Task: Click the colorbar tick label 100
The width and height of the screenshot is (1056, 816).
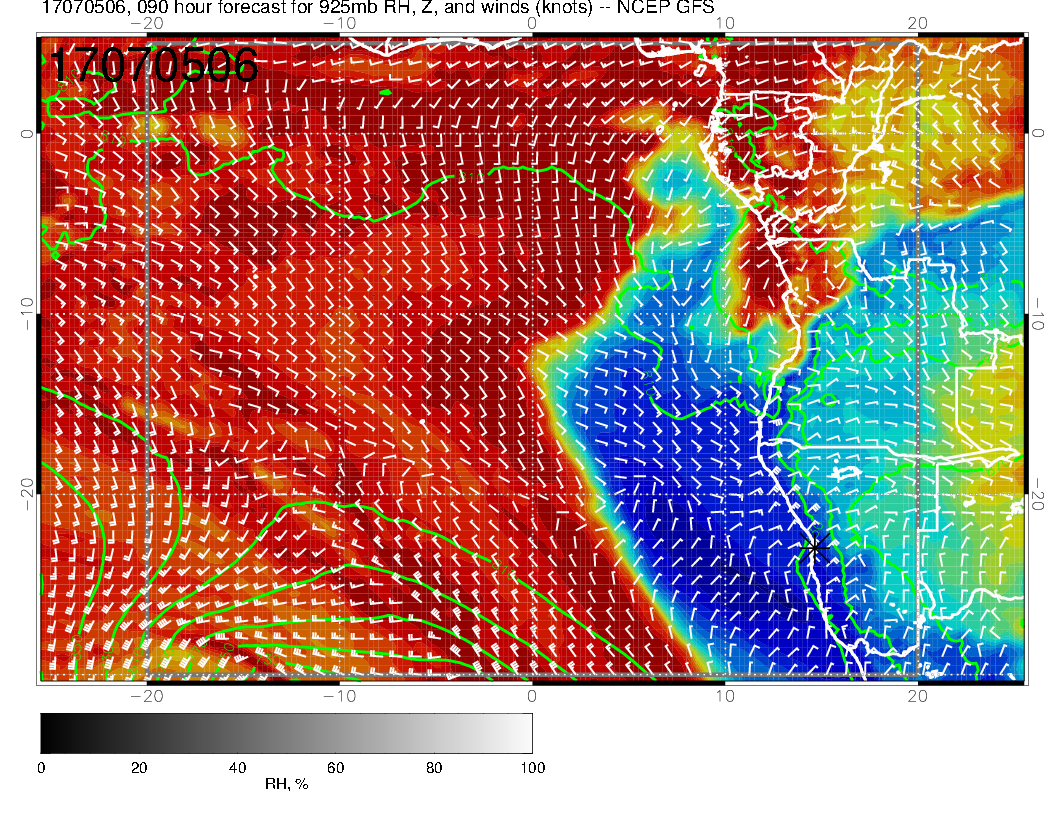Action: coord(533,768)
